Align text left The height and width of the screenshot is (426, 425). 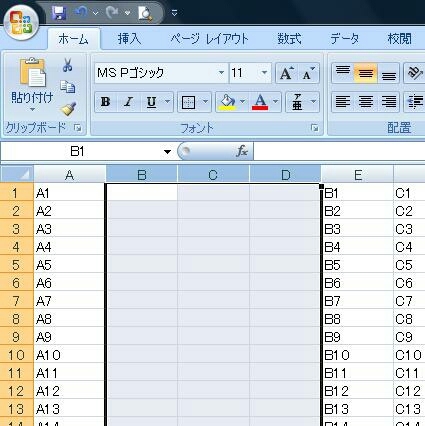coord(343,102)
